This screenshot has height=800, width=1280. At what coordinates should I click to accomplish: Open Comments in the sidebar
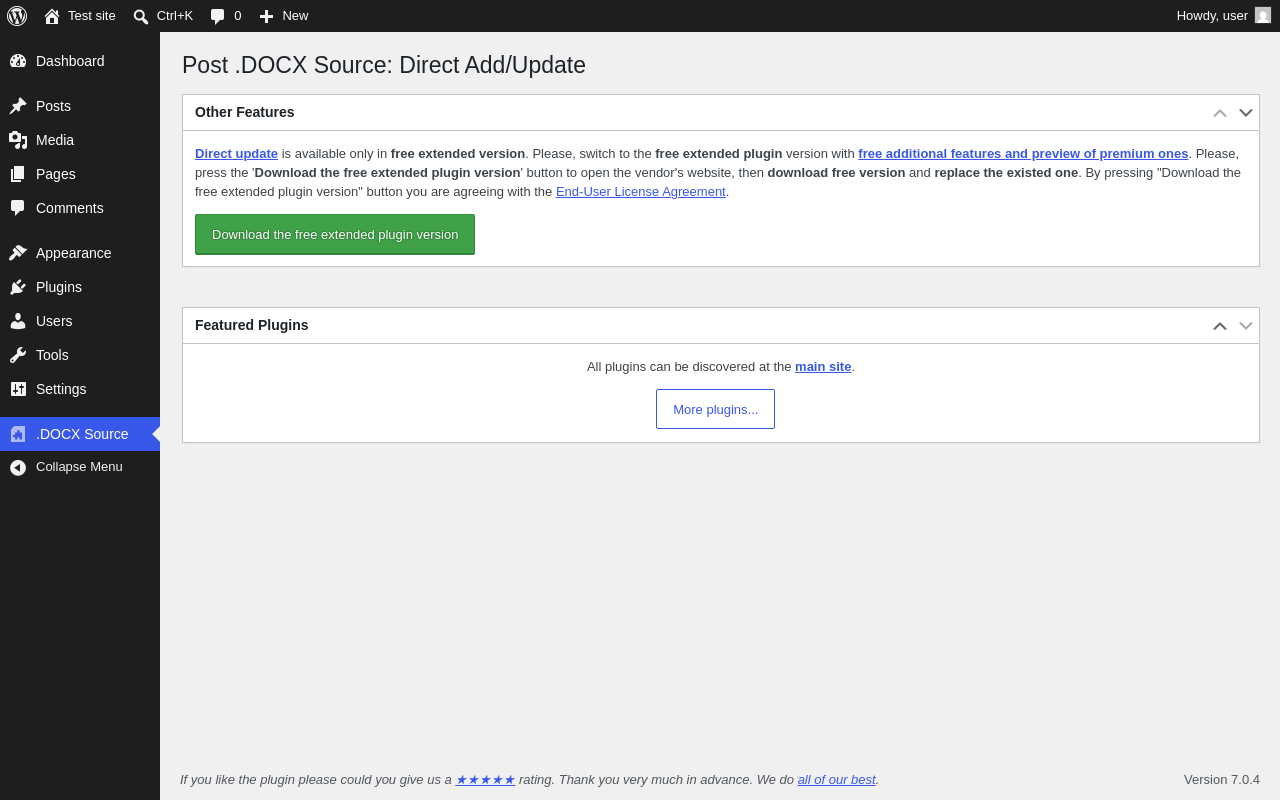pyautogui.click(x=80, y=208)
